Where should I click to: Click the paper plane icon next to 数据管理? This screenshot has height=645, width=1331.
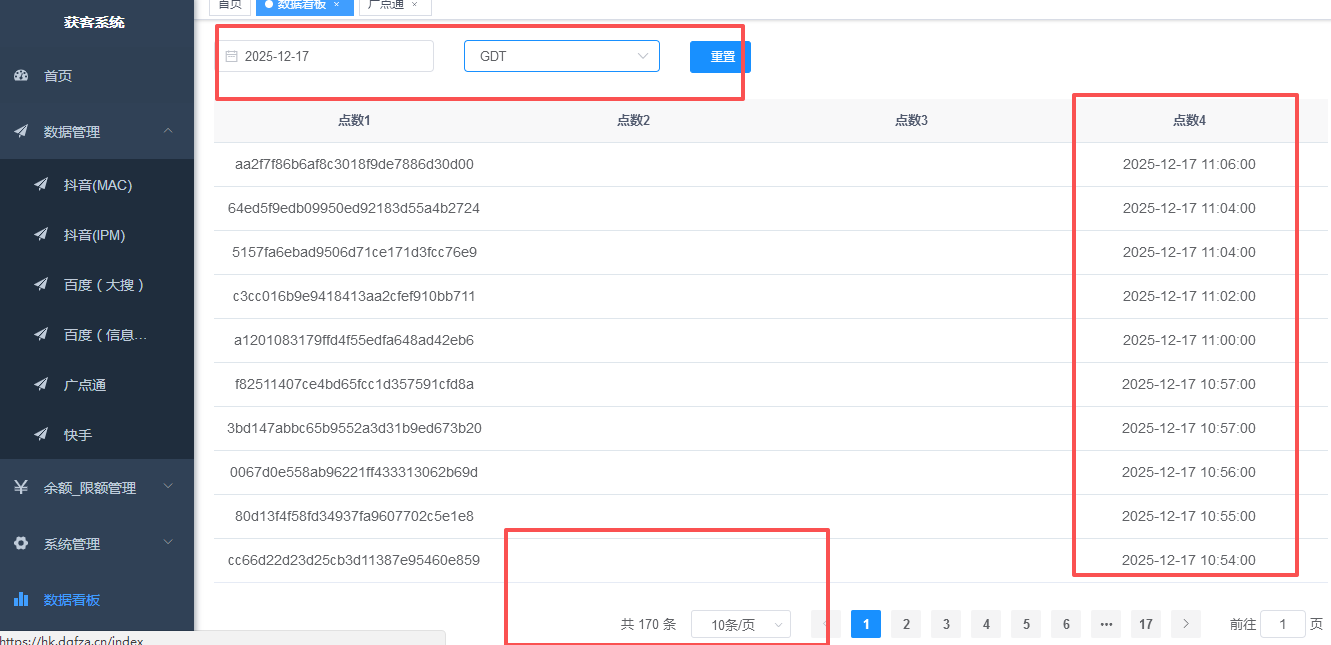[x=21, y=132]
